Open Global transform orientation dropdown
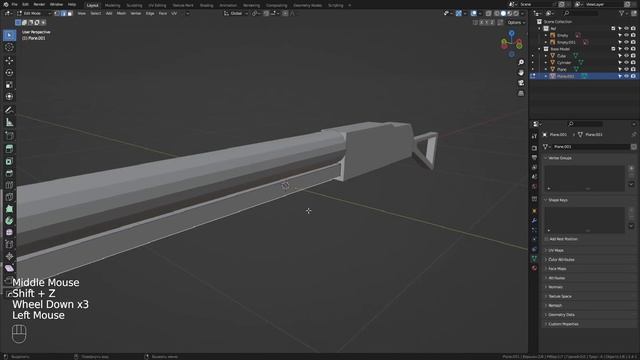This screenshot has width=640, height=360. [236, 13]
